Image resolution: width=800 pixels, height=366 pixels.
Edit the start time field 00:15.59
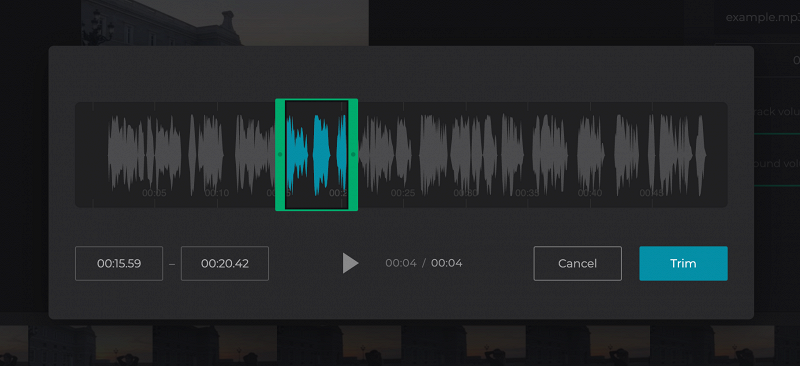pos(119,263)
